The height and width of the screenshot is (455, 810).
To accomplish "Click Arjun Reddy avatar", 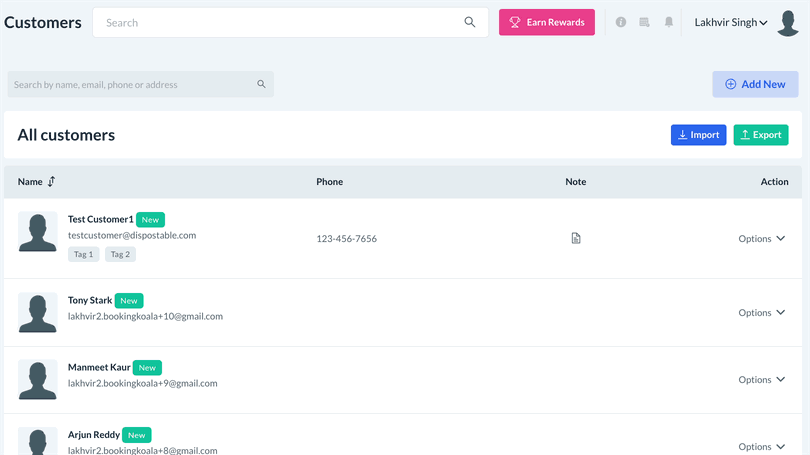I will pyautogui.click(x=38, y=441).
